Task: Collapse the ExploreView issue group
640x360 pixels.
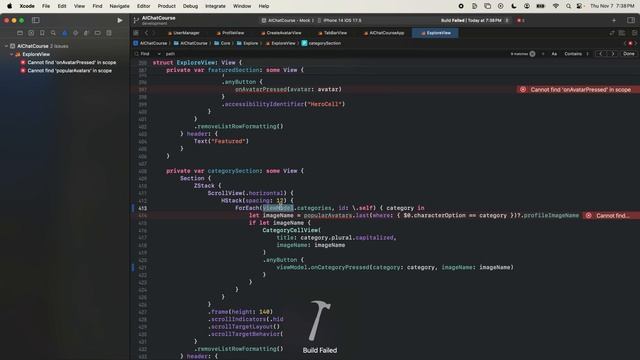Action: [x=11, y=54]
